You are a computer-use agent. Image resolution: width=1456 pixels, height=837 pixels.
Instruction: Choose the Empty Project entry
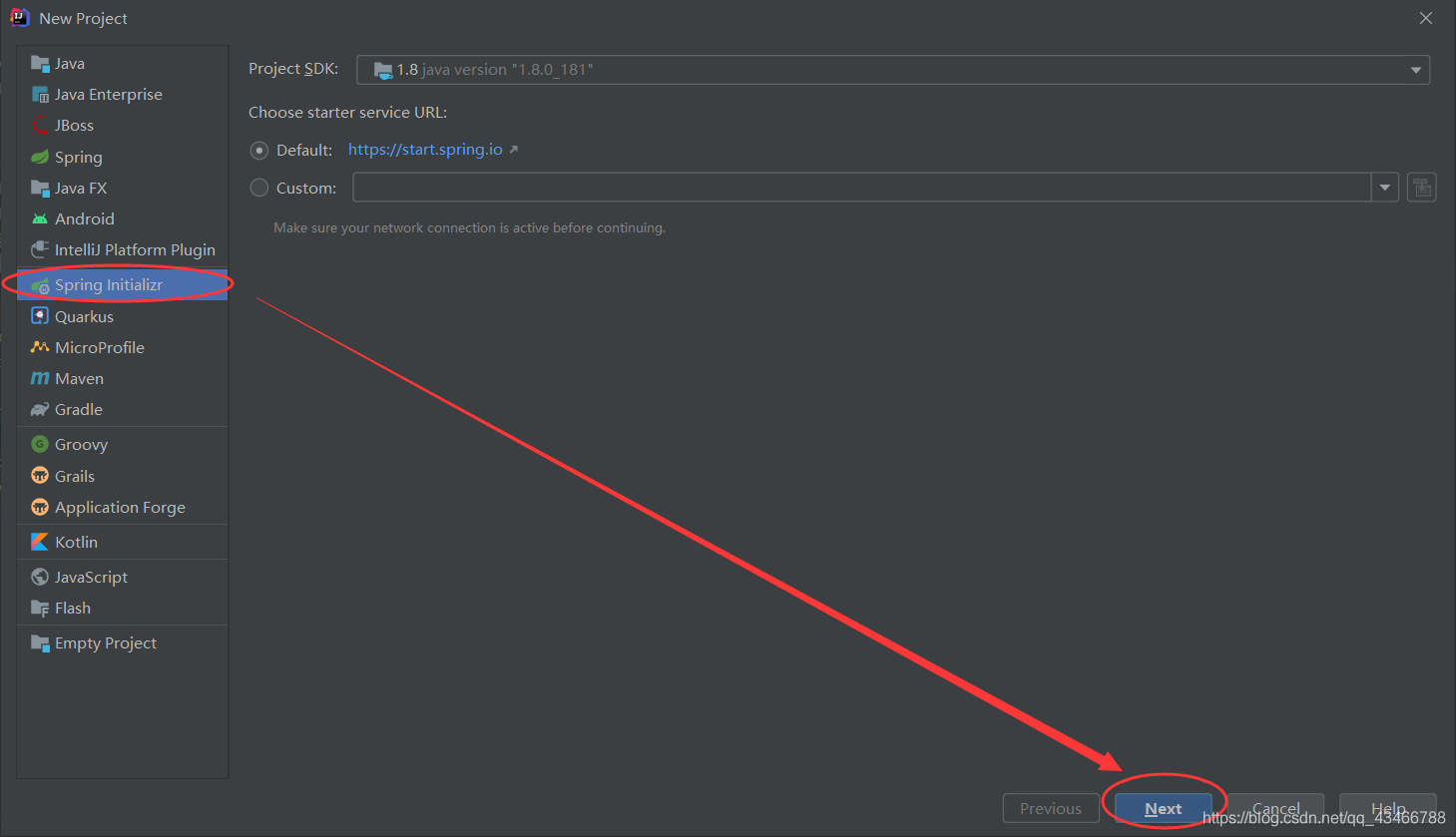click(x=123, y=643)
